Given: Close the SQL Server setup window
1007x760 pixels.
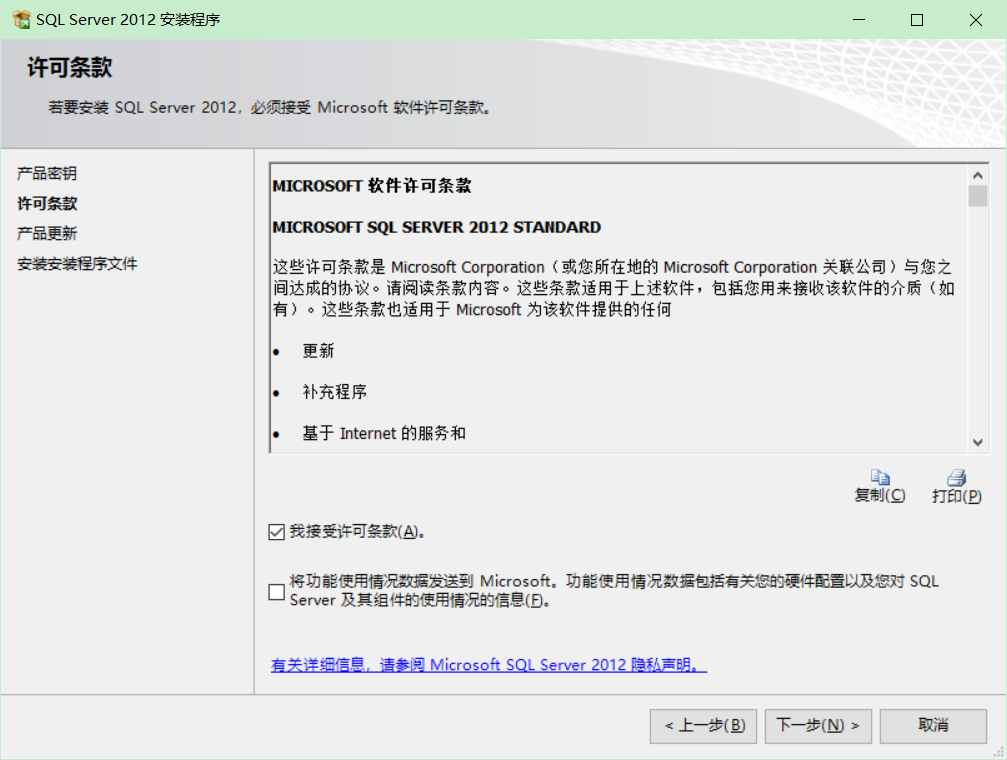Looking at the screenshot, I should click(x=976, y=20).
